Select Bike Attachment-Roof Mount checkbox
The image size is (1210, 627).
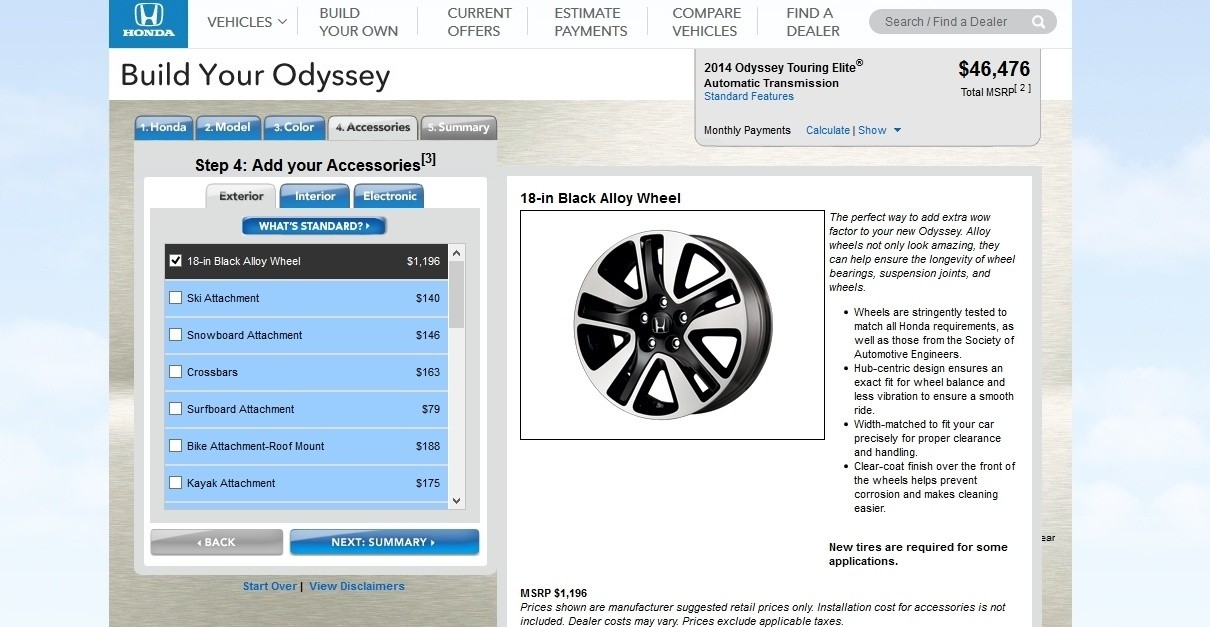176,446
